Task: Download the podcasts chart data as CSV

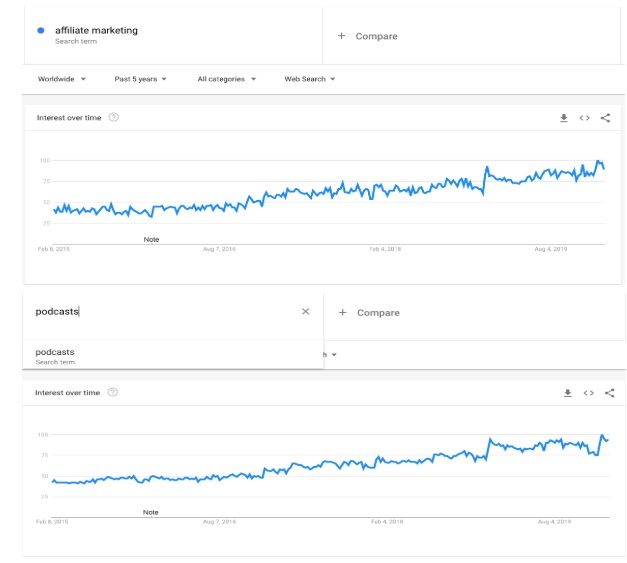Action: pos(567,393)
